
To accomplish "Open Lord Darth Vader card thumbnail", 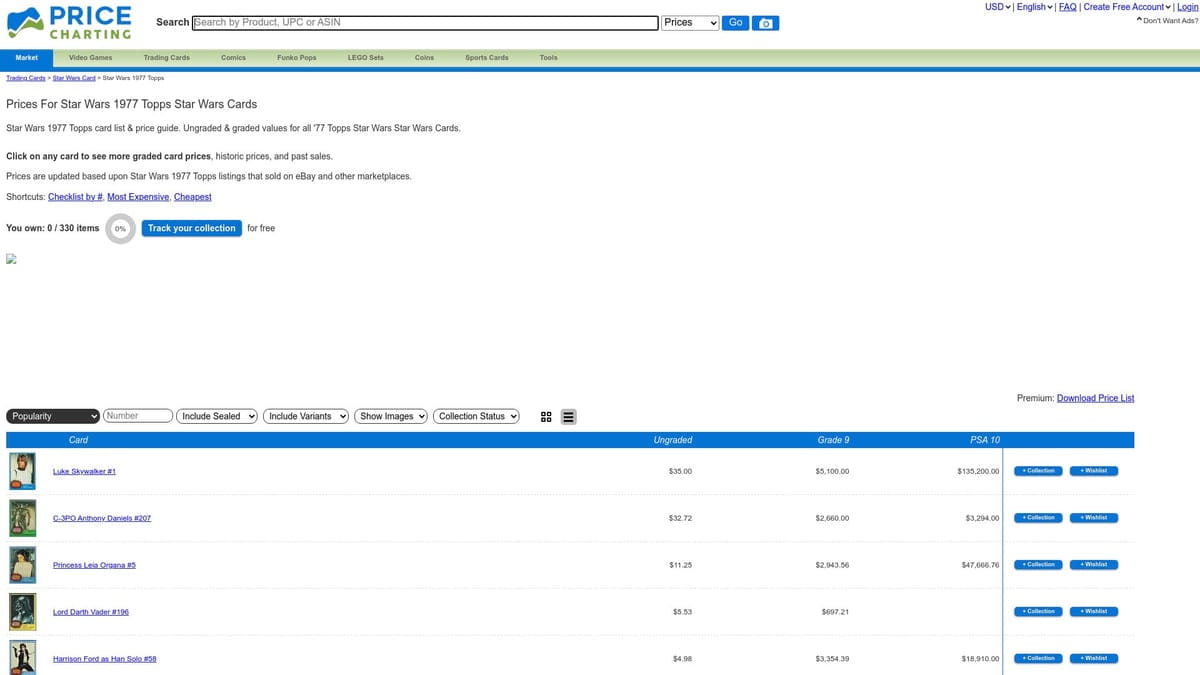I will coord(22,612).
